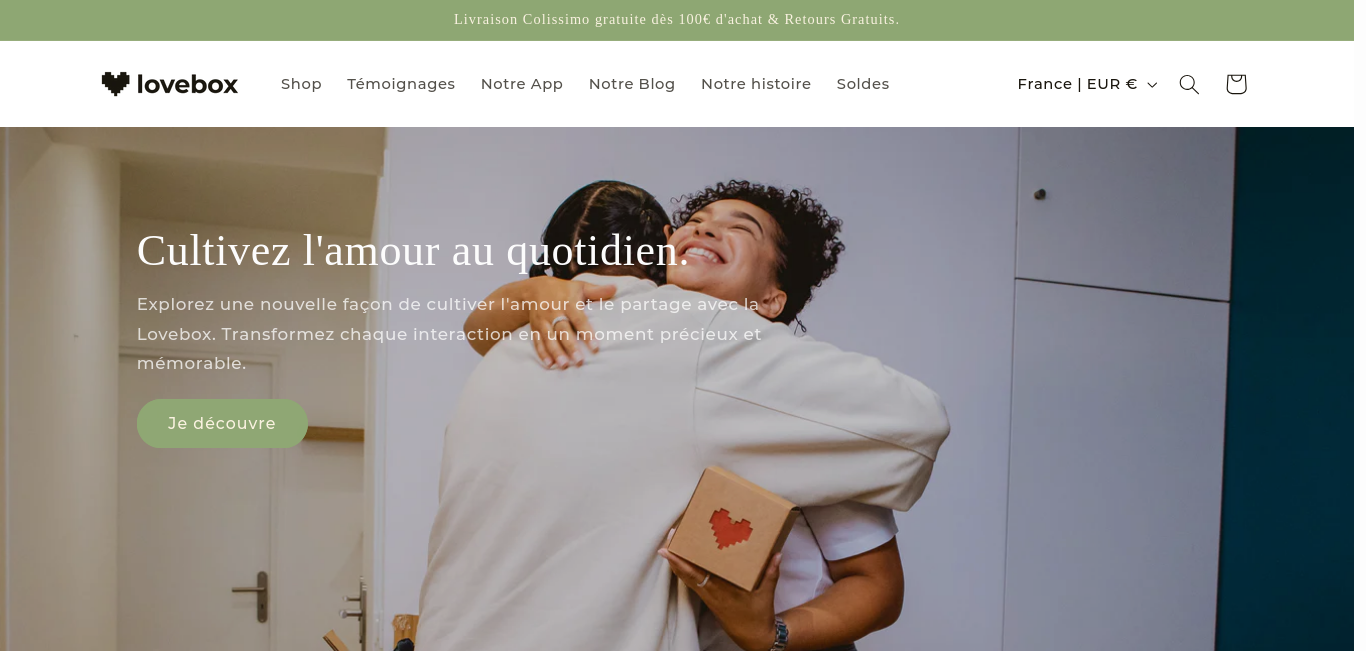This screenshot has width=1366, height=651.
Task: Open the Shop menu item
Action: click(301, 84)
